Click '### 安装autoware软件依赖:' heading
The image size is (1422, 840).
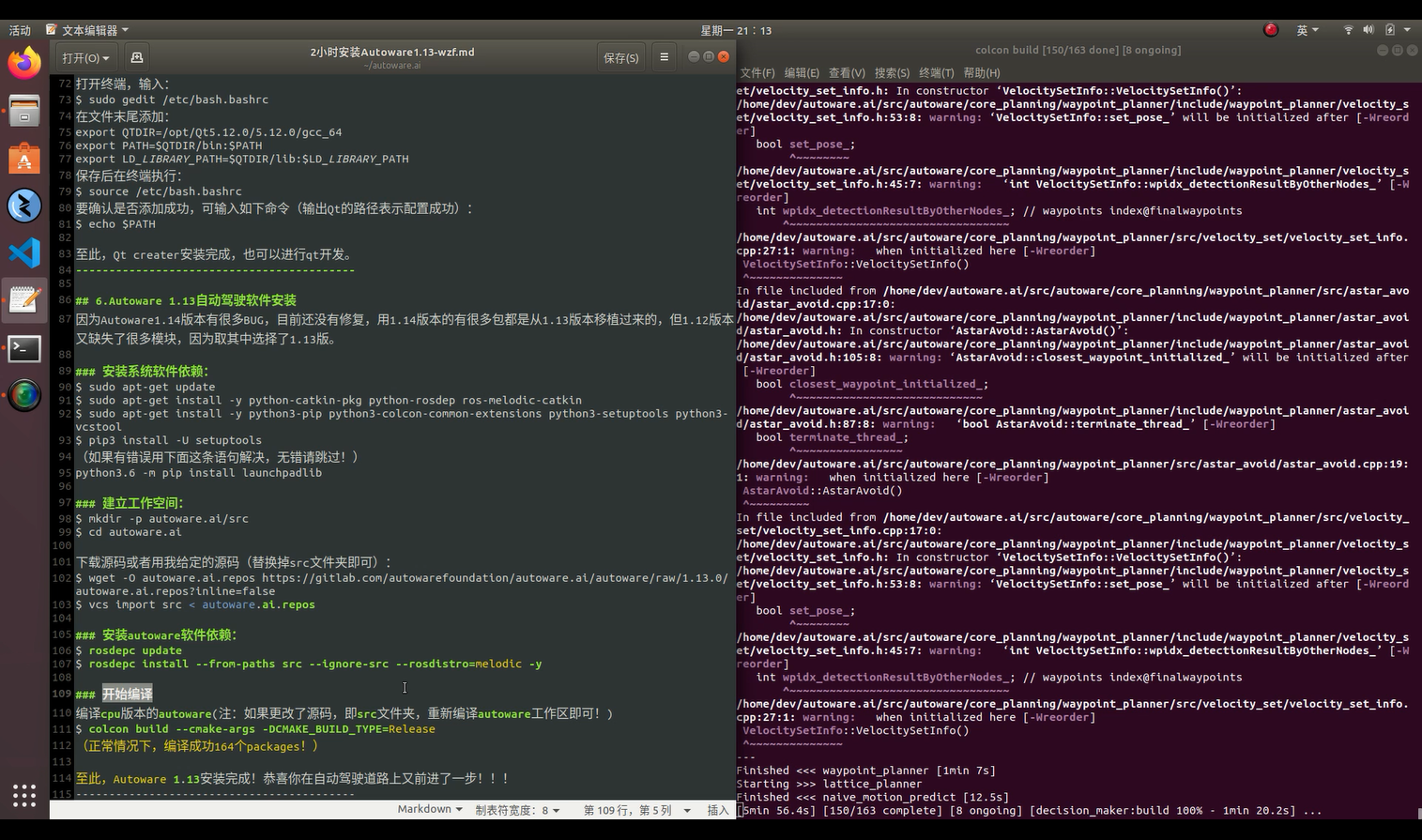point(157,634)
